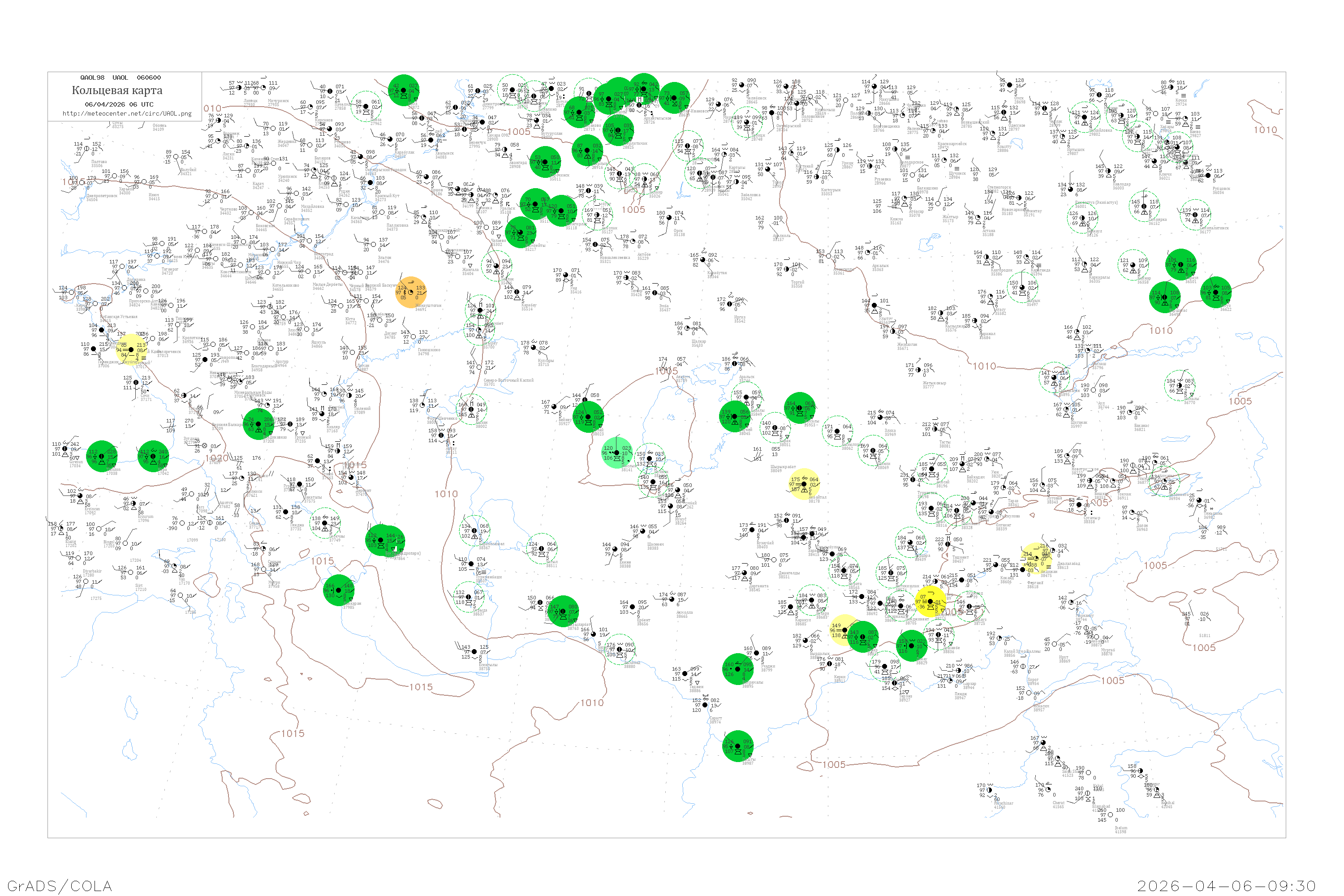This screenshot has height=896, width=1344.
Task: Select the Воронеж station label
Action: 232,134
